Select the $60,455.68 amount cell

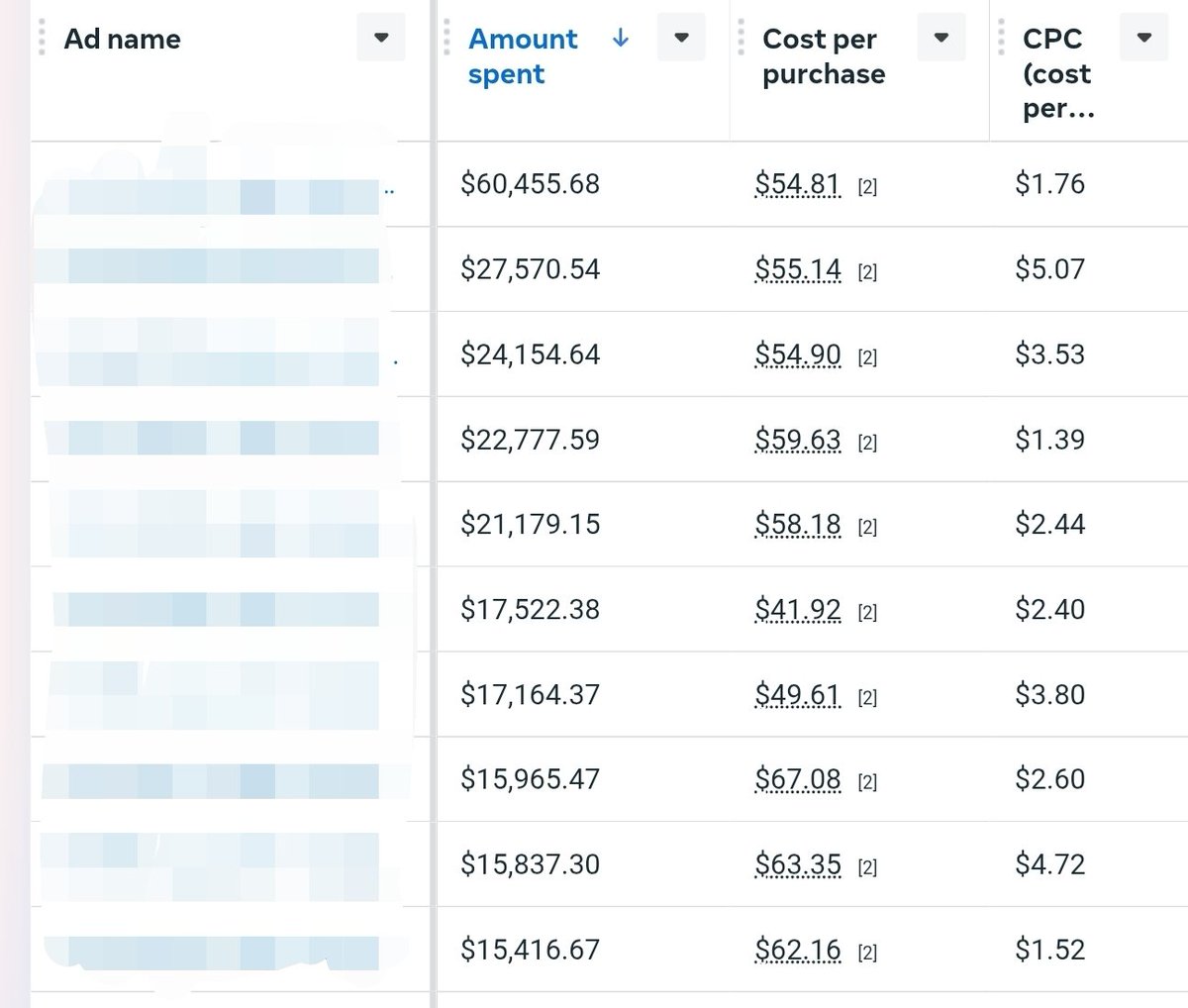click(x=530, y=184)
